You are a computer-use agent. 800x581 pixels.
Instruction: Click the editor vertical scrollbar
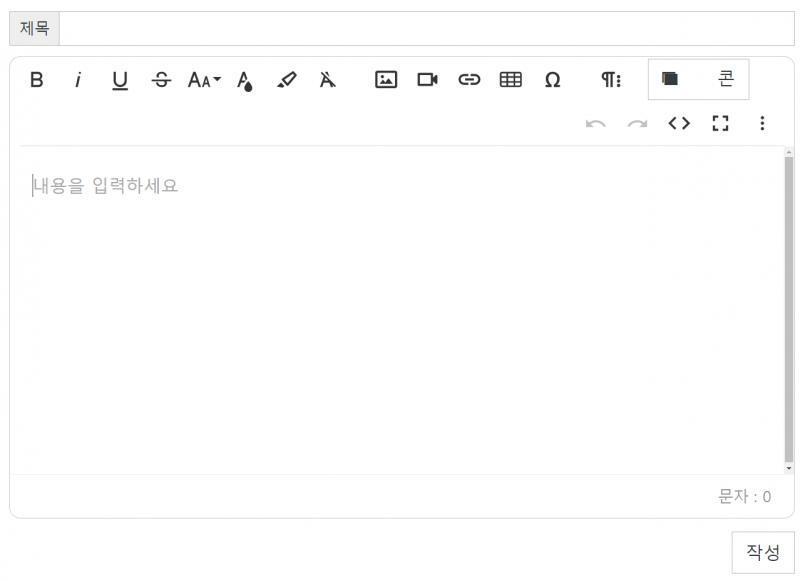789,309
